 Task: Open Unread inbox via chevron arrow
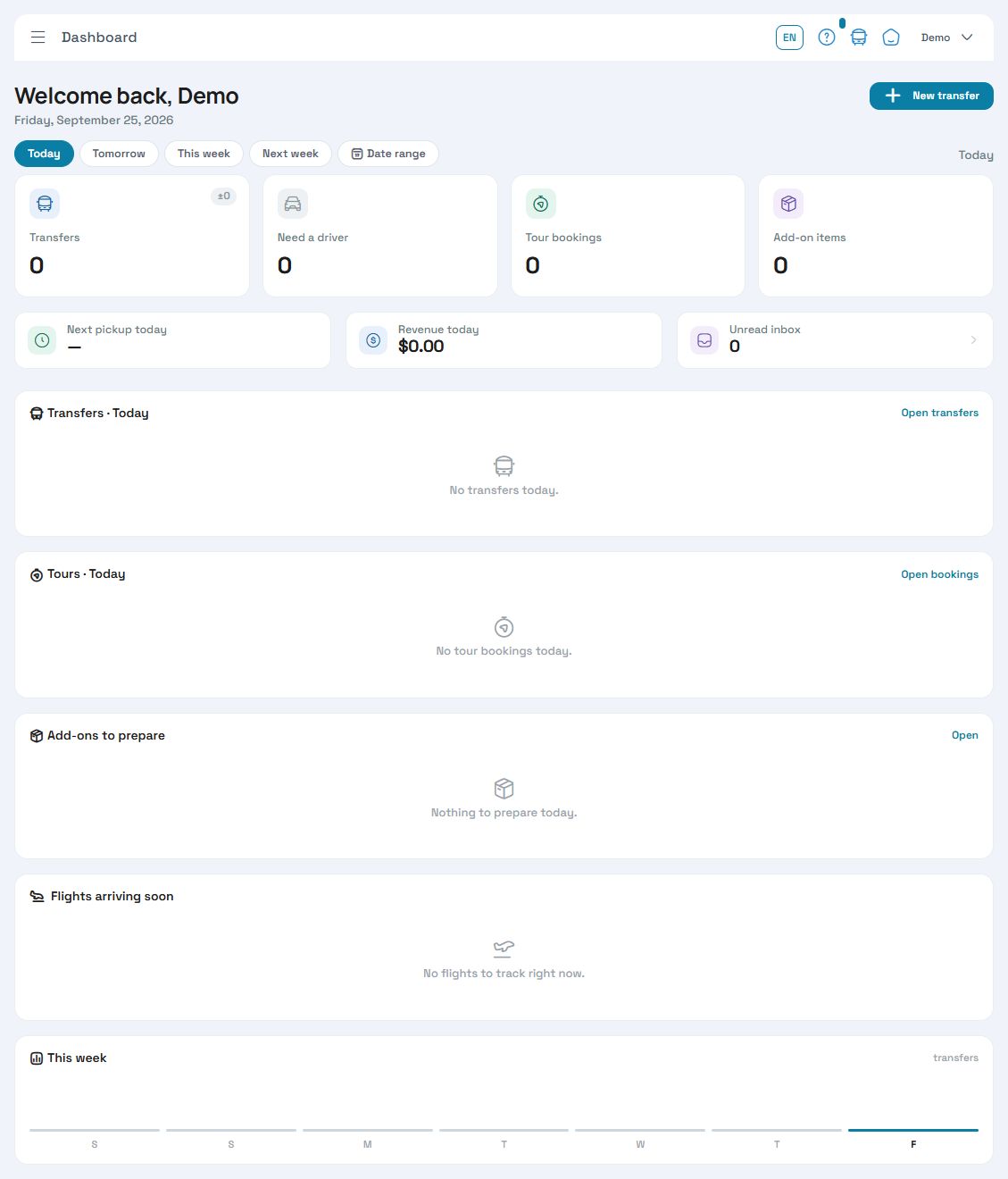(x=973, y=339)
